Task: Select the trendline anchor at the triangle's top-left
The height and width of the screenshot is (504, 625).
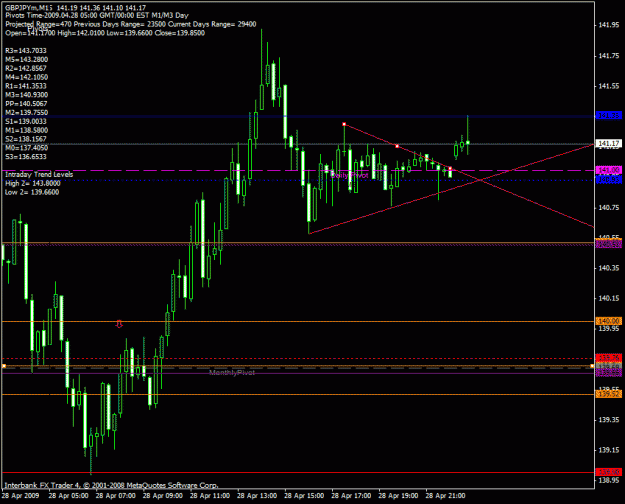Action: 344,124
